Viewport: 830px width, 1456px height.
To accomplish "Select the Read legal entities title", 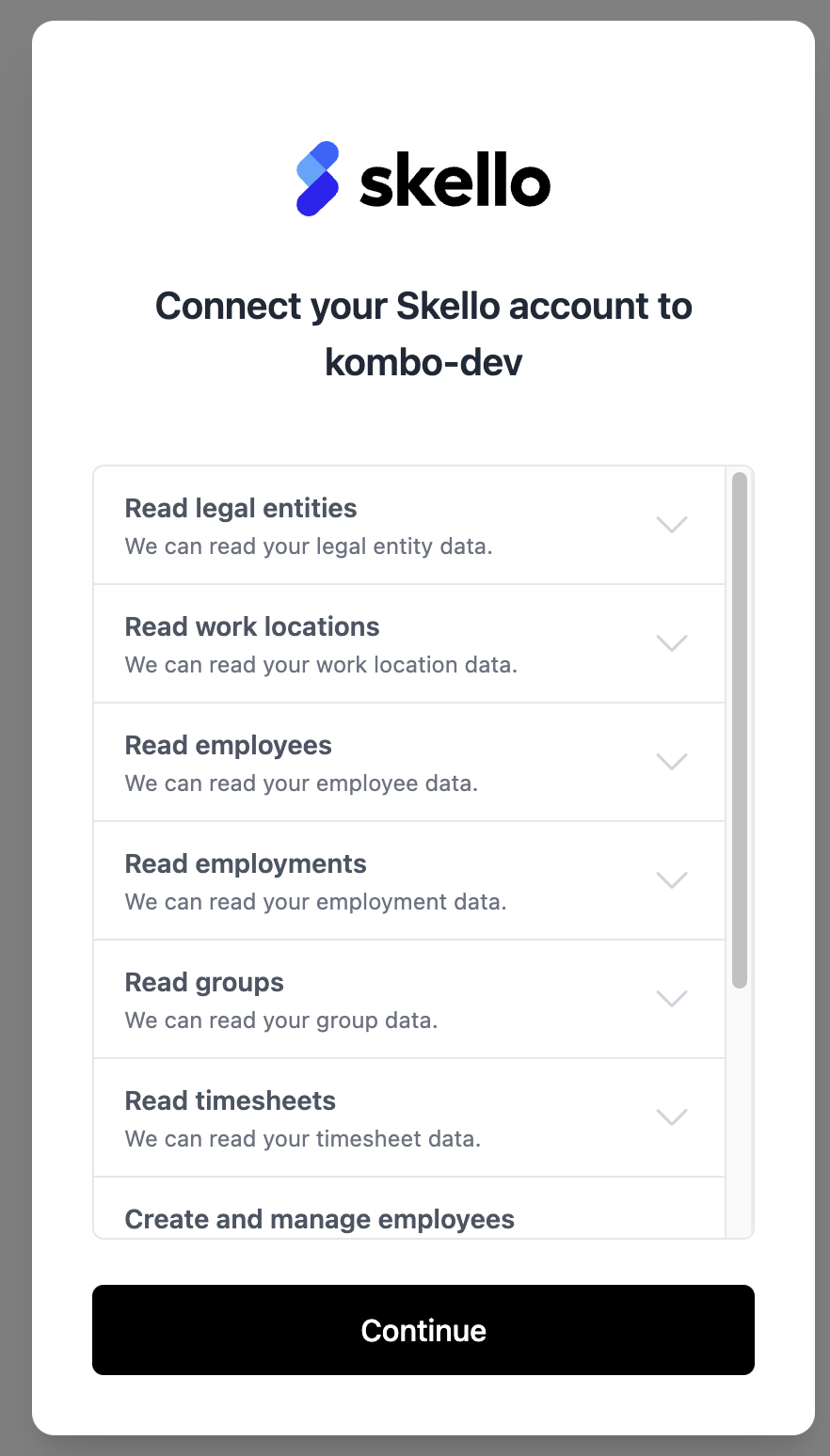I will [241, 508].
